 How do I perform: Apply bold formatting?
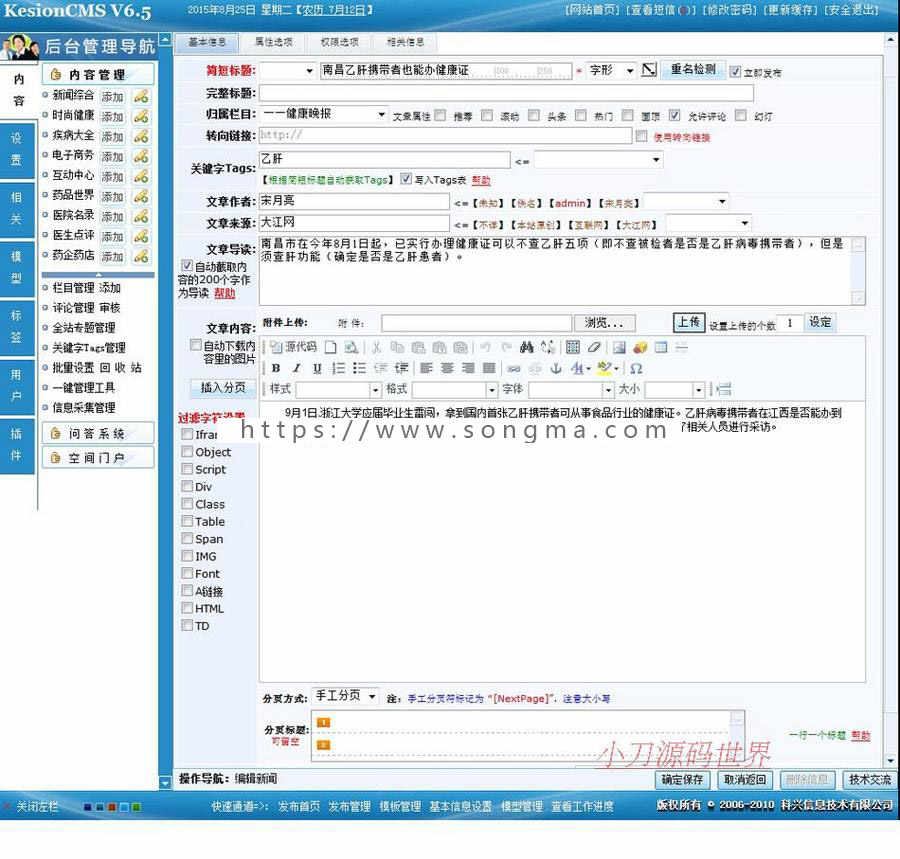(276, 368)
